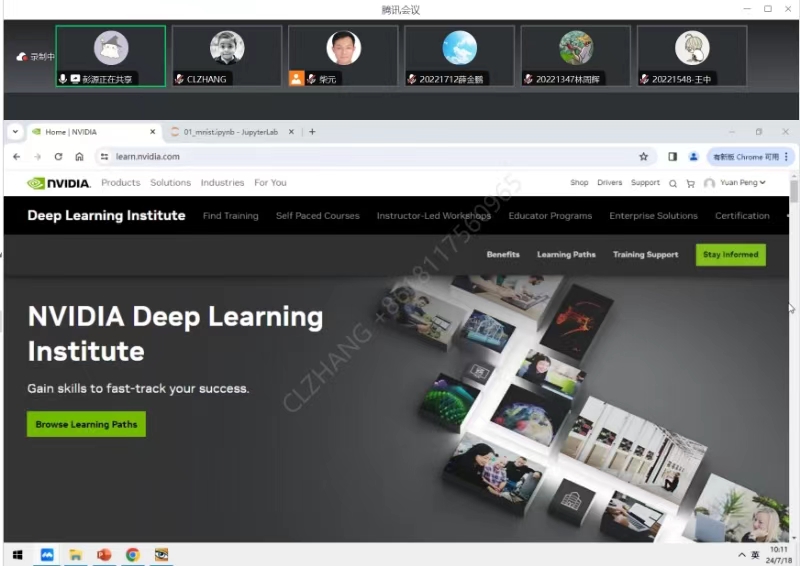This screenshot has height=566, width=800.
Task: Open File Explorer from taskbar
Action: click(x=76, y=555)
